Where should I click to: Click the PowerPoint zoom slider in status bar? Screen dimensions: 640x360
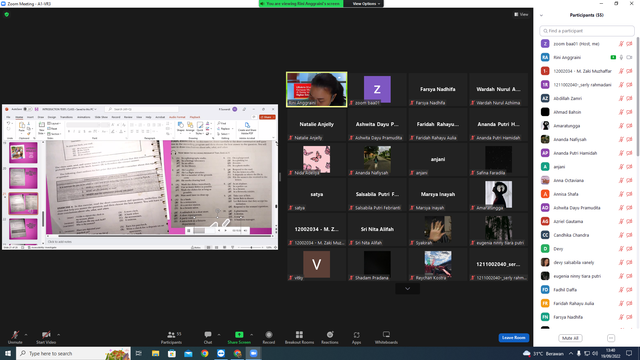click(251, 247)
